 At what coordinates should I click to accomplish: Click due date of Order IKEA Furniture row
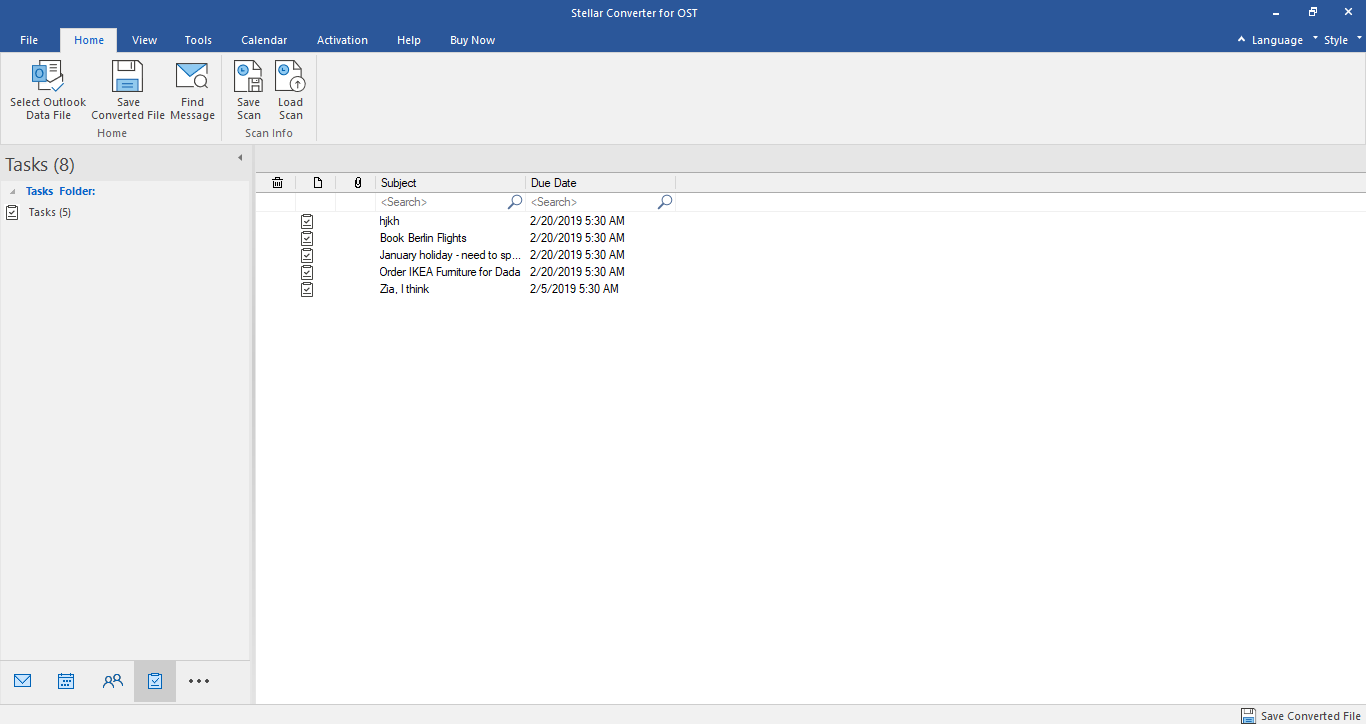click(x=577, y=272)
